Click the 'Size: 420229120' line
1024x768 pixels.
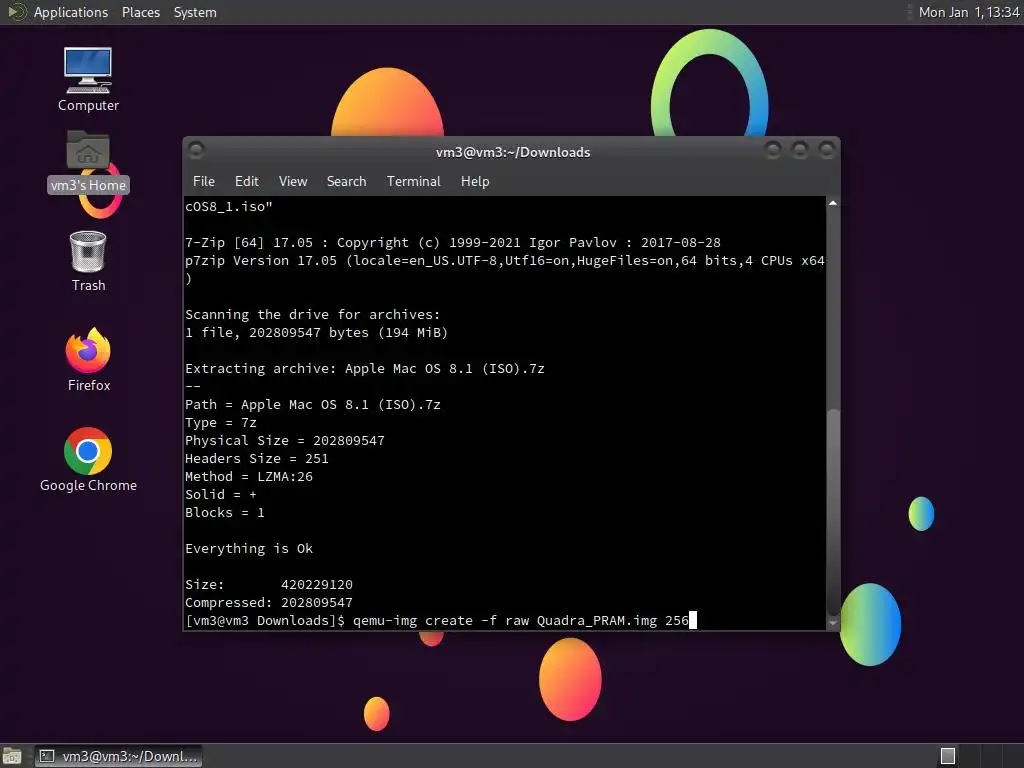tap(268, 584)
